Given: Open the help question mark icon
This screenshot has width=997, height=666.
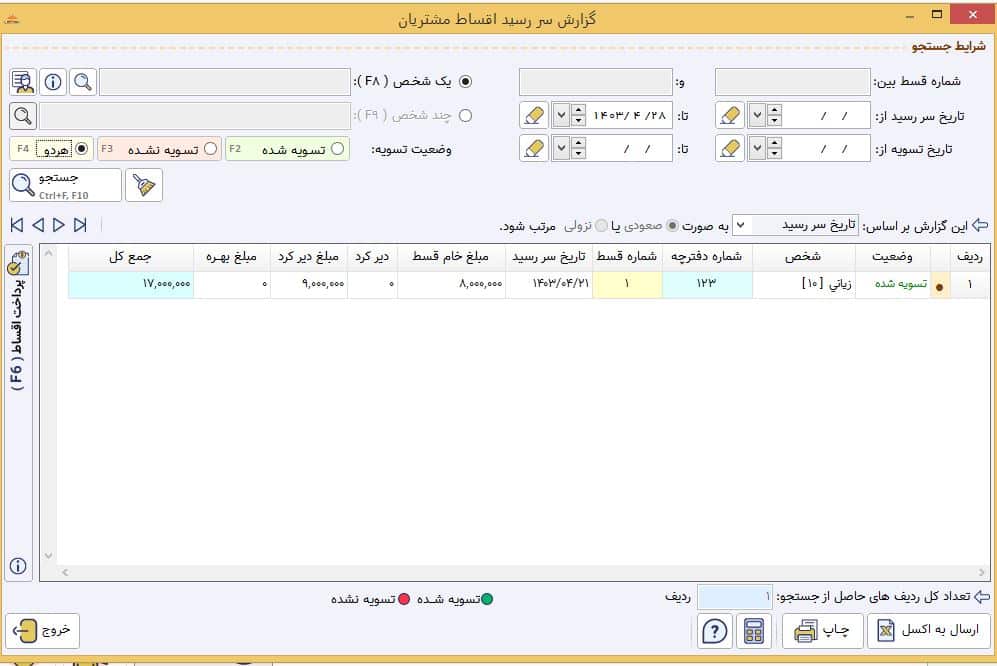Looking at the screenshot, I should click(715, 631).
